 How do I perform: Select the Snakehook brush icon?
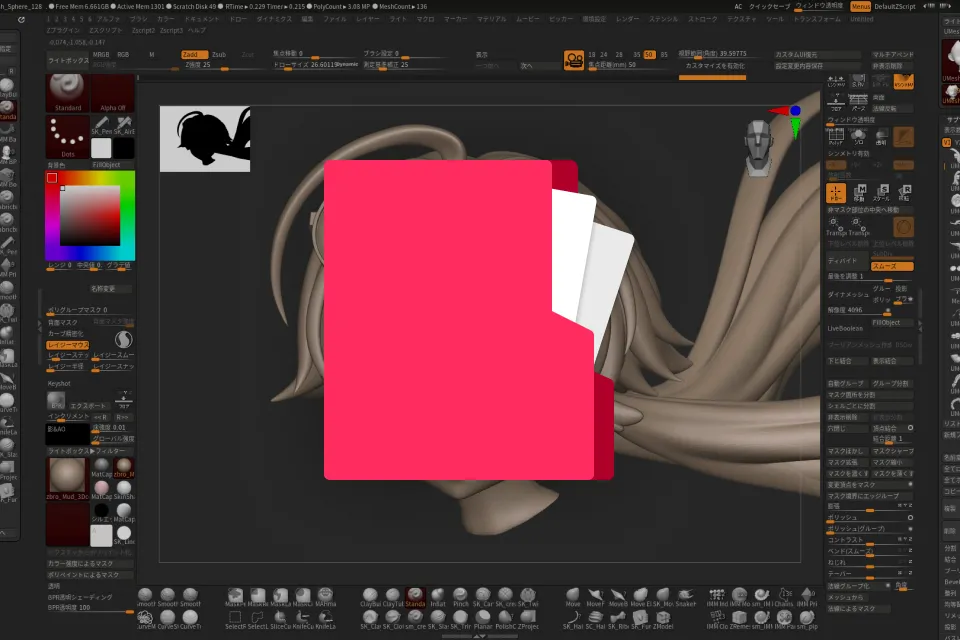pyautogui.click(x=686, y=597)
